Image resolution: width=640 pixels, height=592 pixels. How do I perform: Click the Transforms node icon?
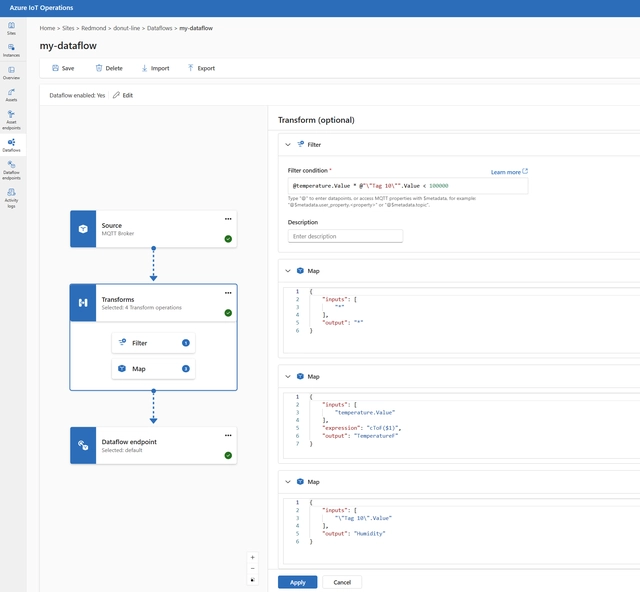pyautogui.click(x=83, y=303)
